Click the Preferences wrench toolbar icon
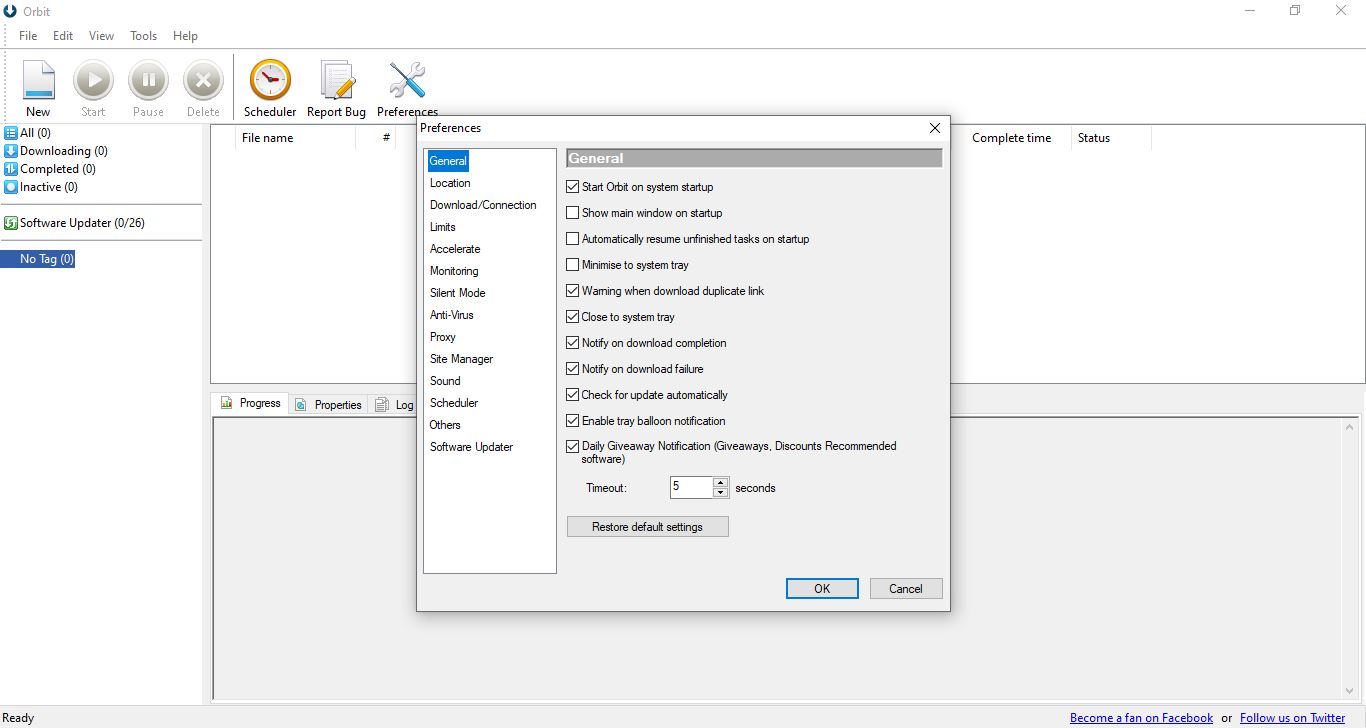 (x=407, y=80)
